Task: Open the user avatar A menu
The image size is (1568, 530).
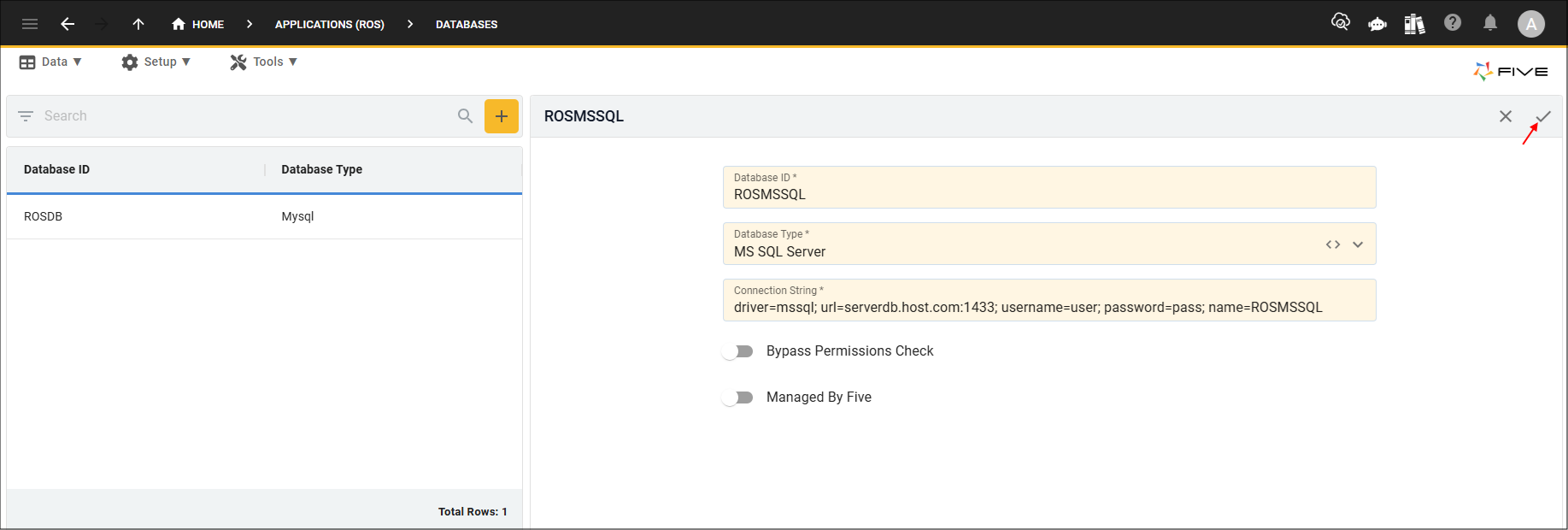Action: coord(1531,24)
